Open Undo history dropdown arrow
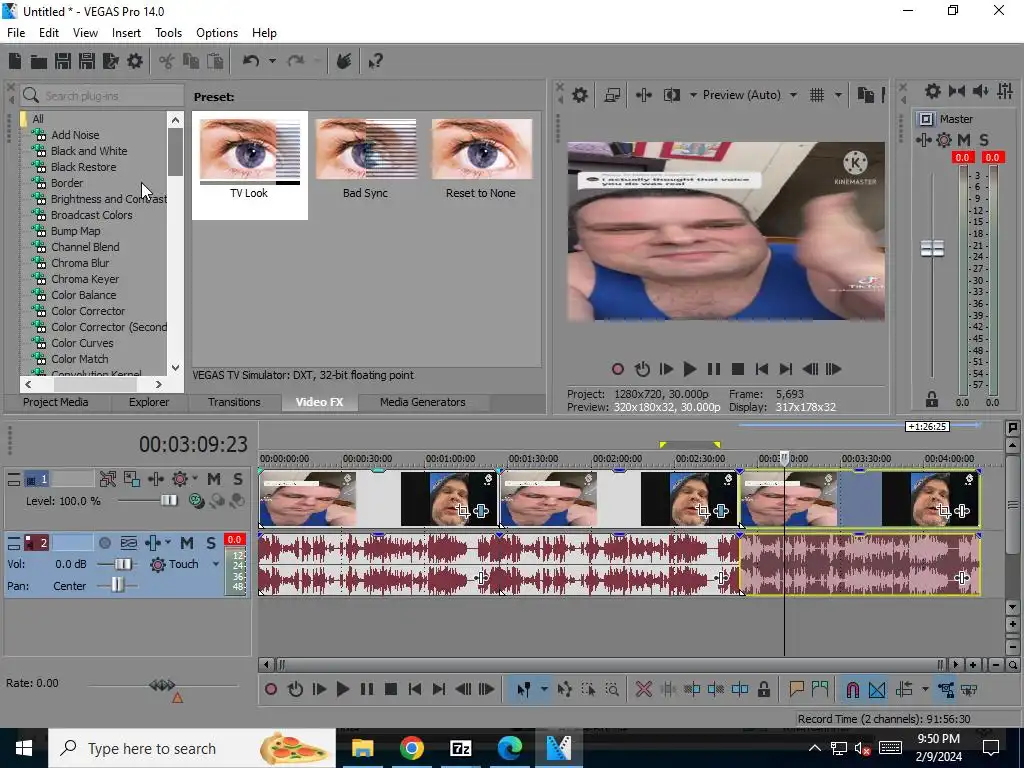This screenshot has width=1024, height=768. (272, 61)
